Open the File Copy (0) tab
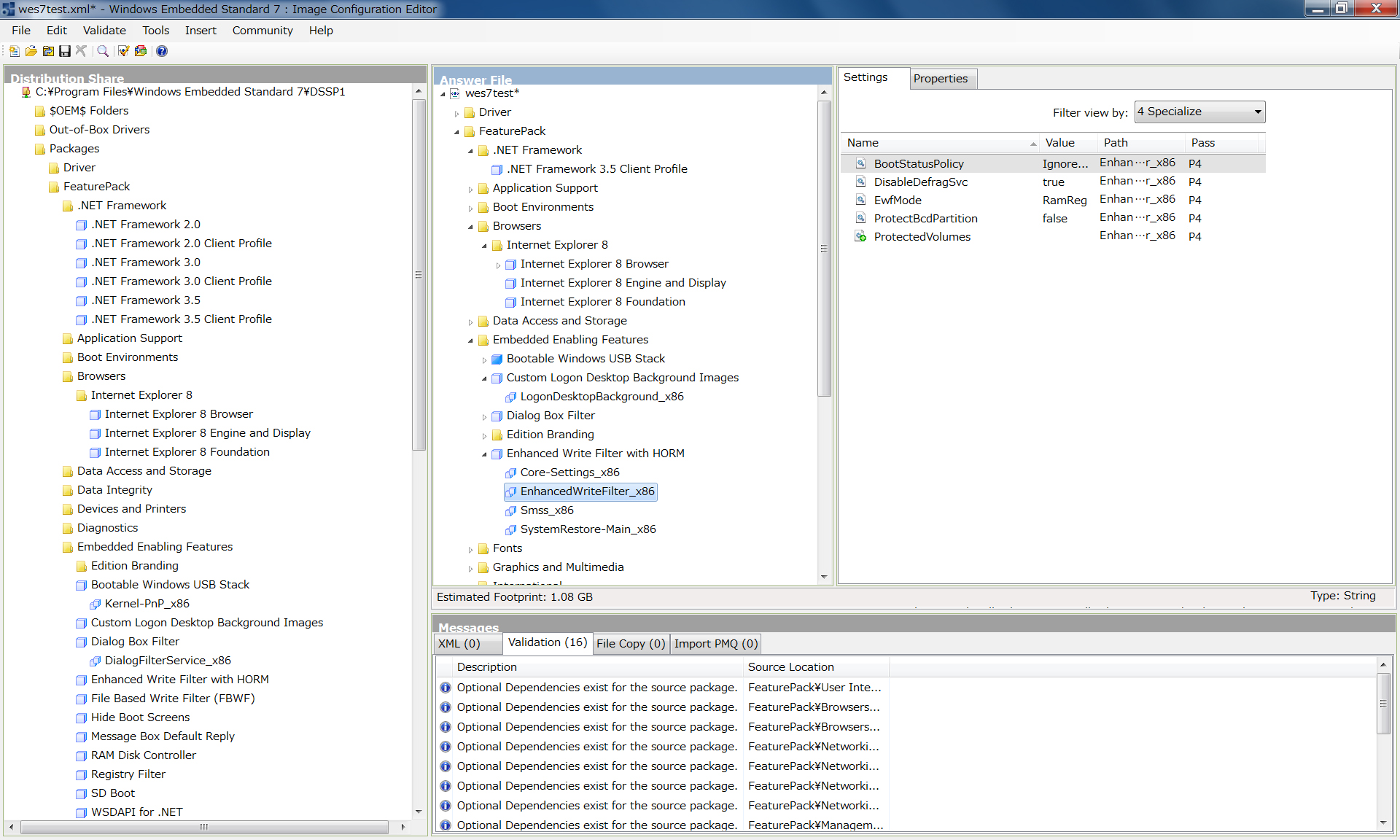 click(x=631, y=644)
